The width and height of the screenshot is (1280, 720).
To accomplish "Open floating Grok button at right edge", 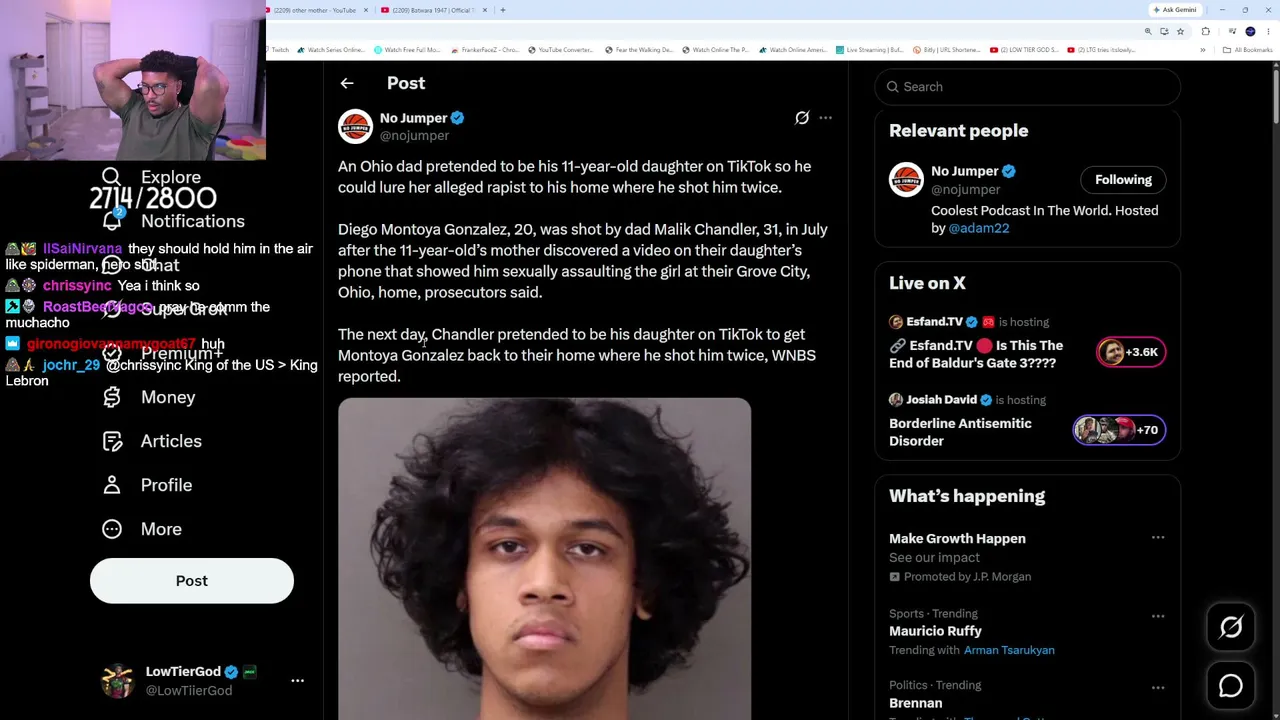I will (x=1231, y=627).
